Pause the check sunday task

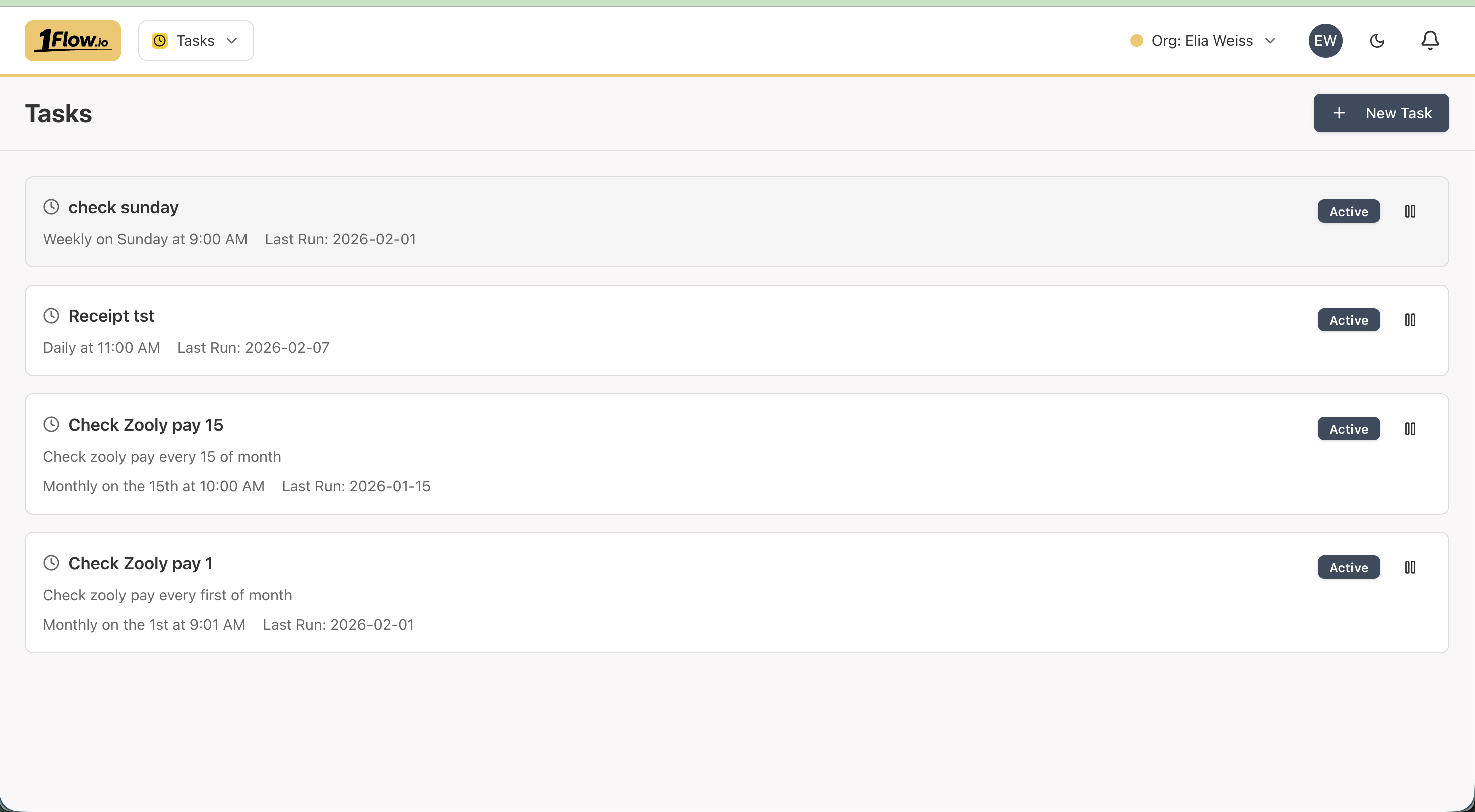(x=1410, y=212)
